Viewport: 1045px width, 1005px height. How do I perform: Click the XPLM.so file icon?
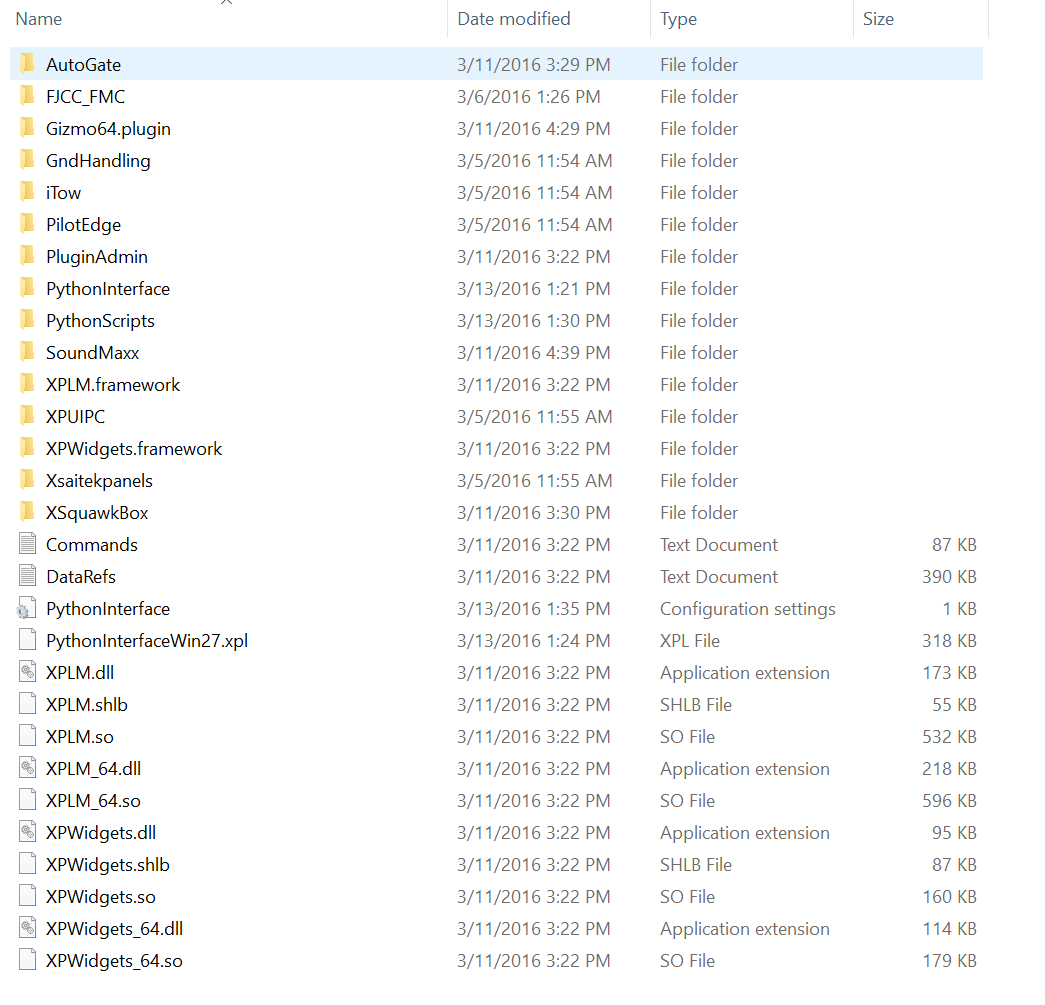pos(27,736)
